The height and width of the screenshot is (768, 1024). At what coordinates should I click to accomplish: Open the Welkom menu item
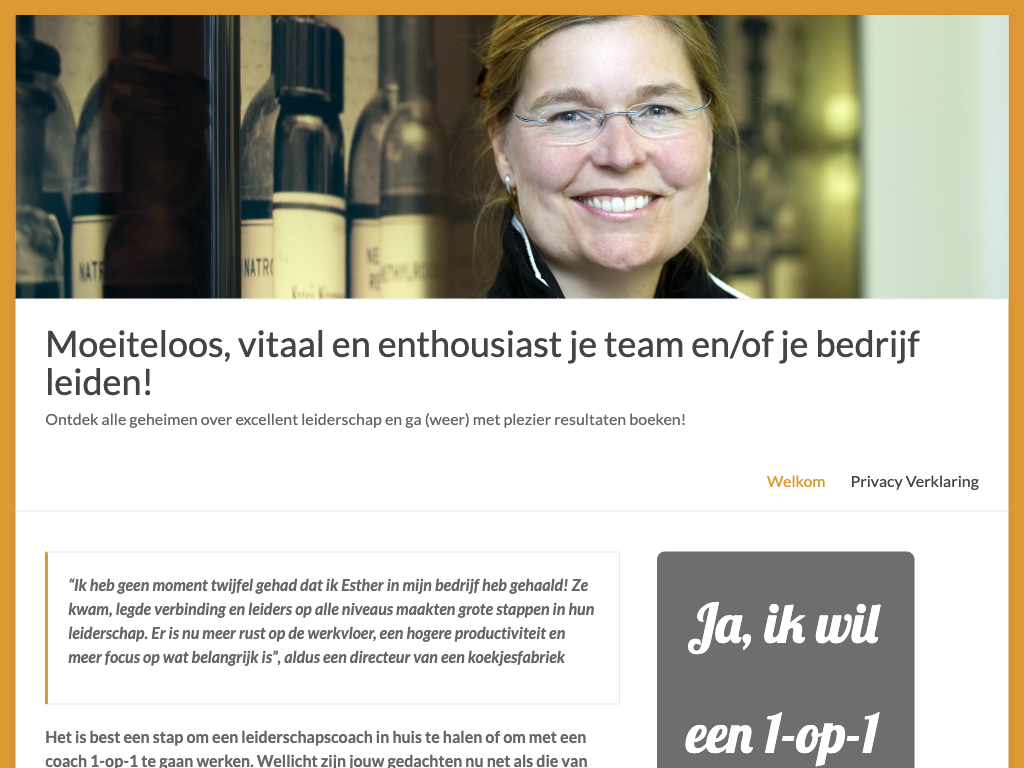[x=795, y=481]
